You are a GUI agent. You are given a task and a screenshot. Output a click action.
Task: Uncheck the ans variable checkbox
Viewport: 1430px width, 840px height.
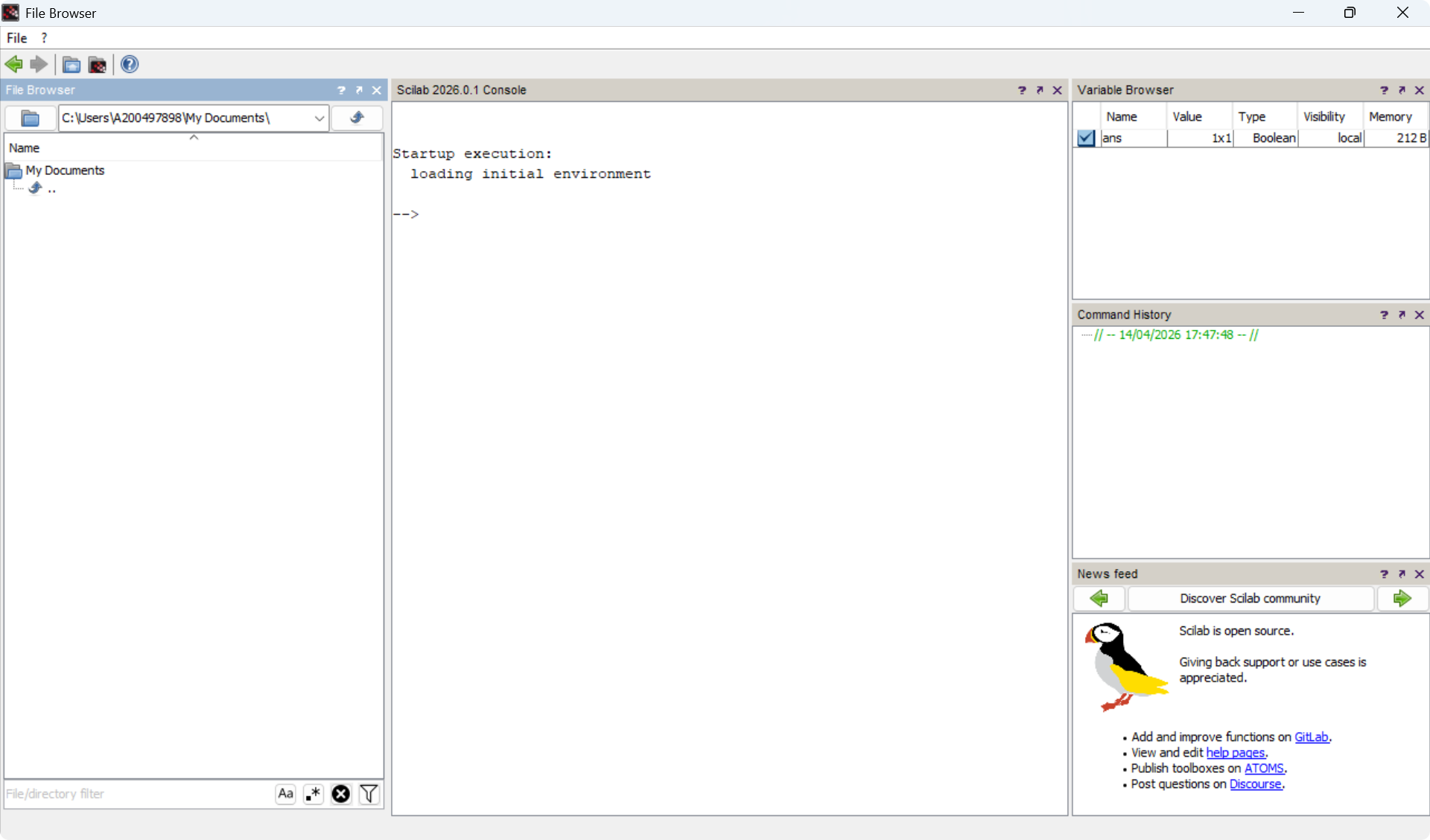(1086, 138)
